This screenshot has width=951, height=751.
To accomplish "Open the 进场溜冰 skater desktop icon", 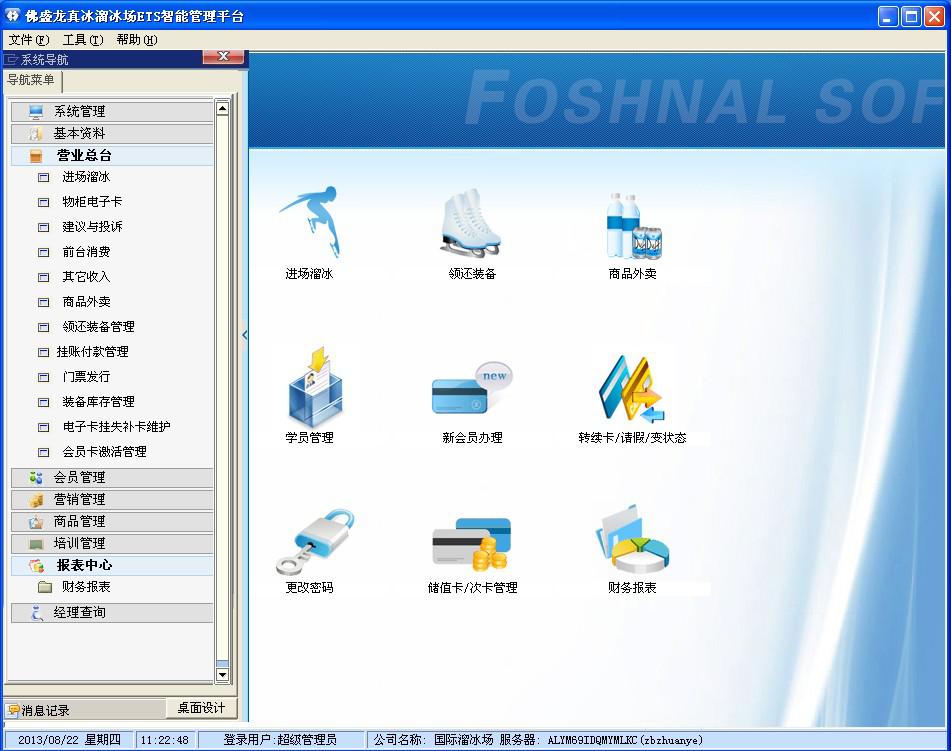I will point(309,223).
